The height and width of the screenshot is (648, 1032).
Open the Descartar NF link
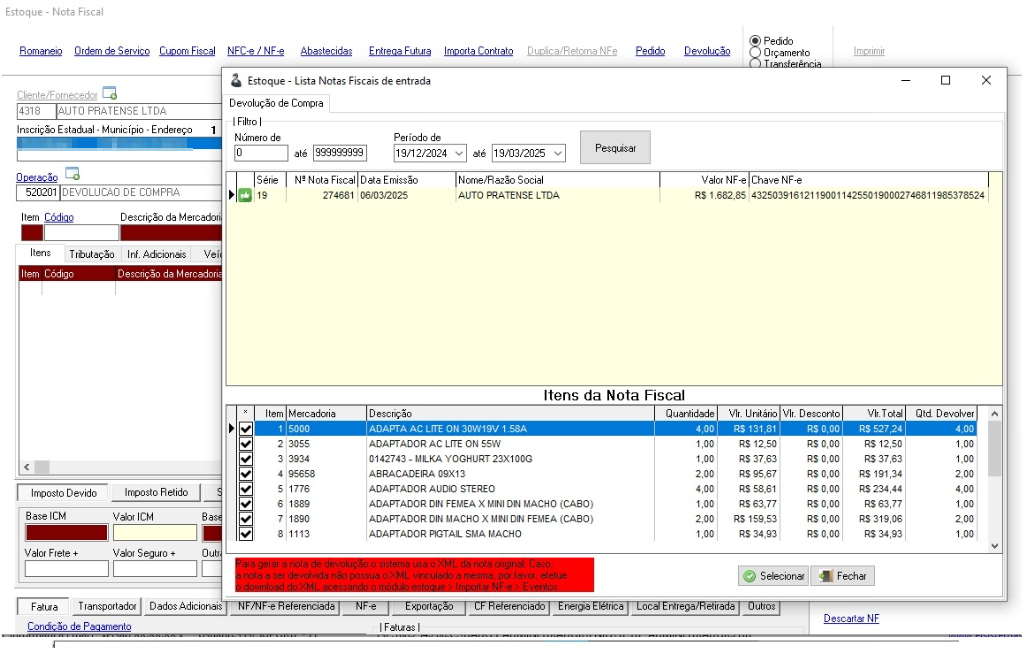[851, 618]
